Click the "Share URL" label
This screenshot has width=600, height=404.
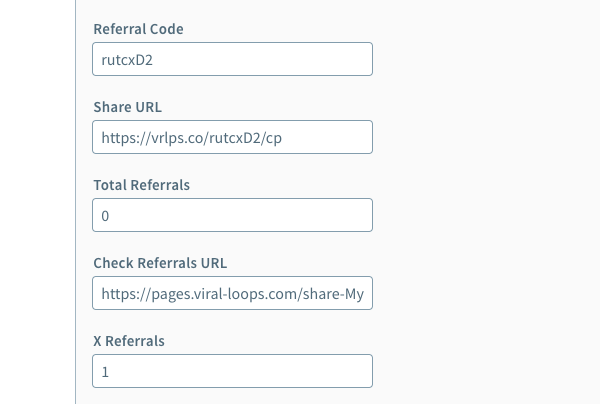coord(127,107)
